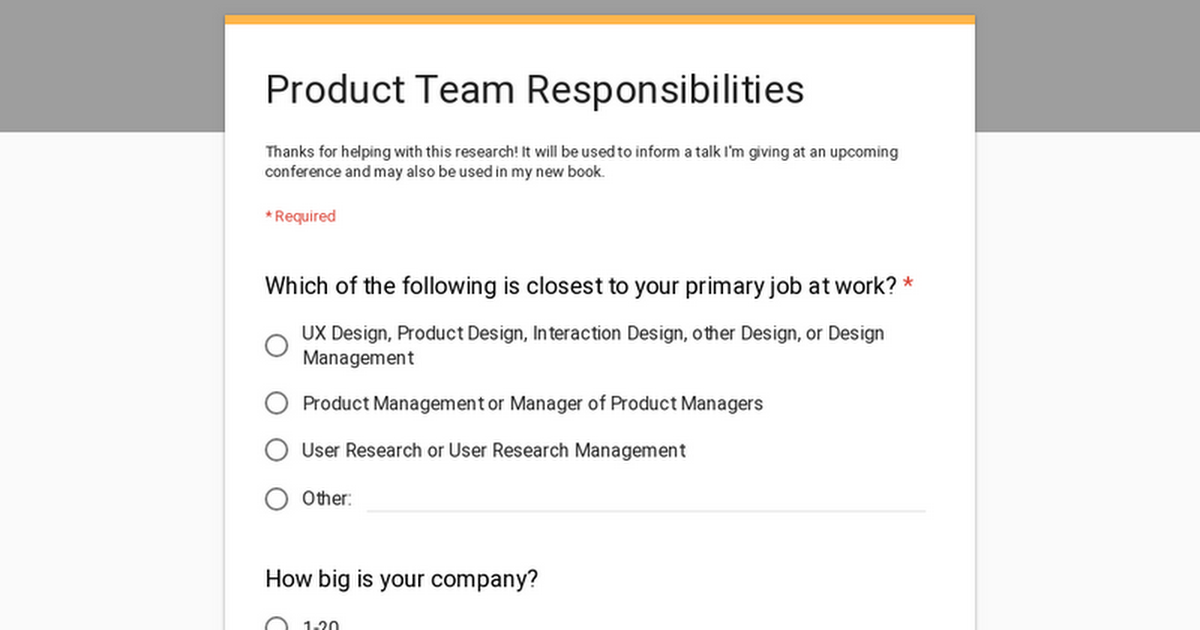The image size is (1200, 630).
Task: Click the 'UX Design, Product Design' option label
Action: 593,345
